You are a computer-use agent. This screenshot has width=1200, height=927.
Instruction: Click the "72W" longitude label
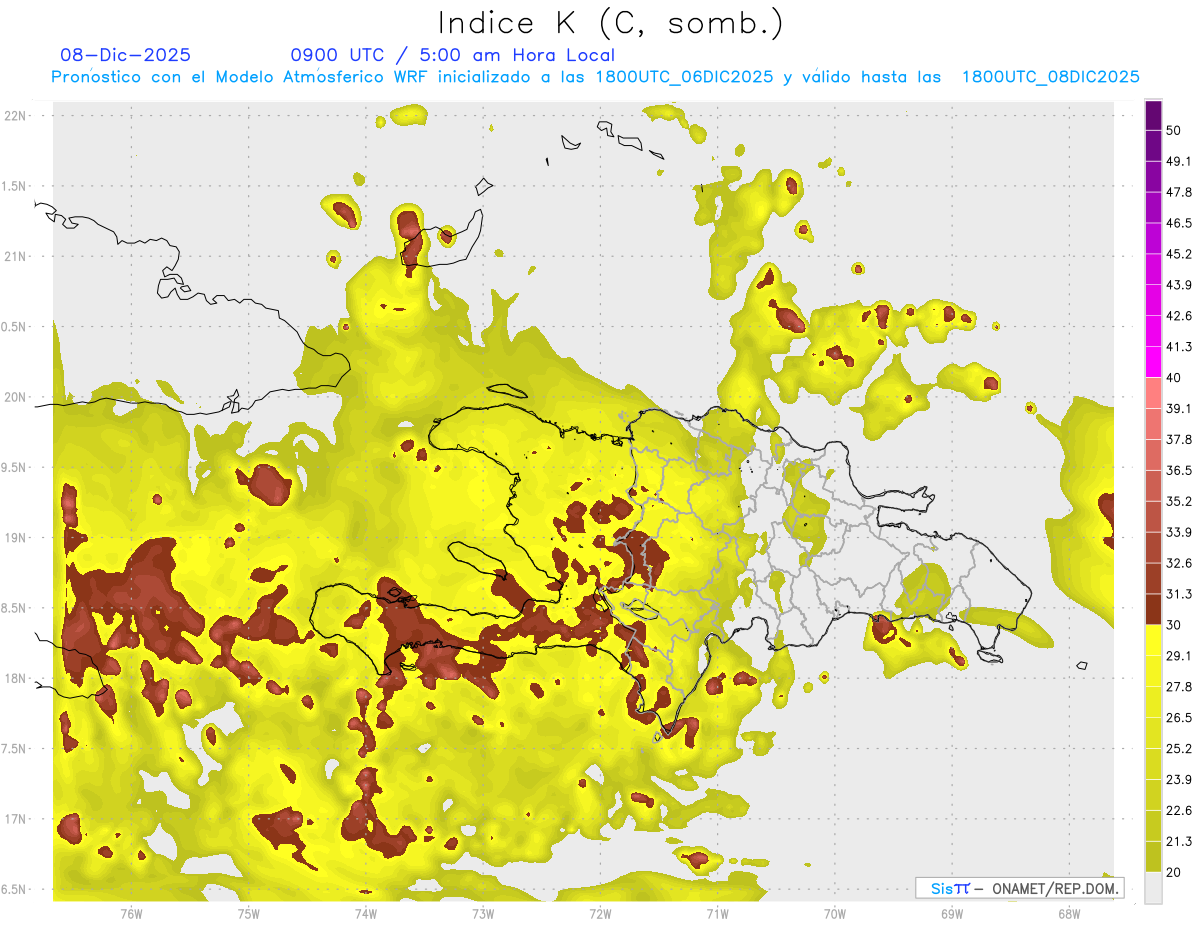point(600,913)
